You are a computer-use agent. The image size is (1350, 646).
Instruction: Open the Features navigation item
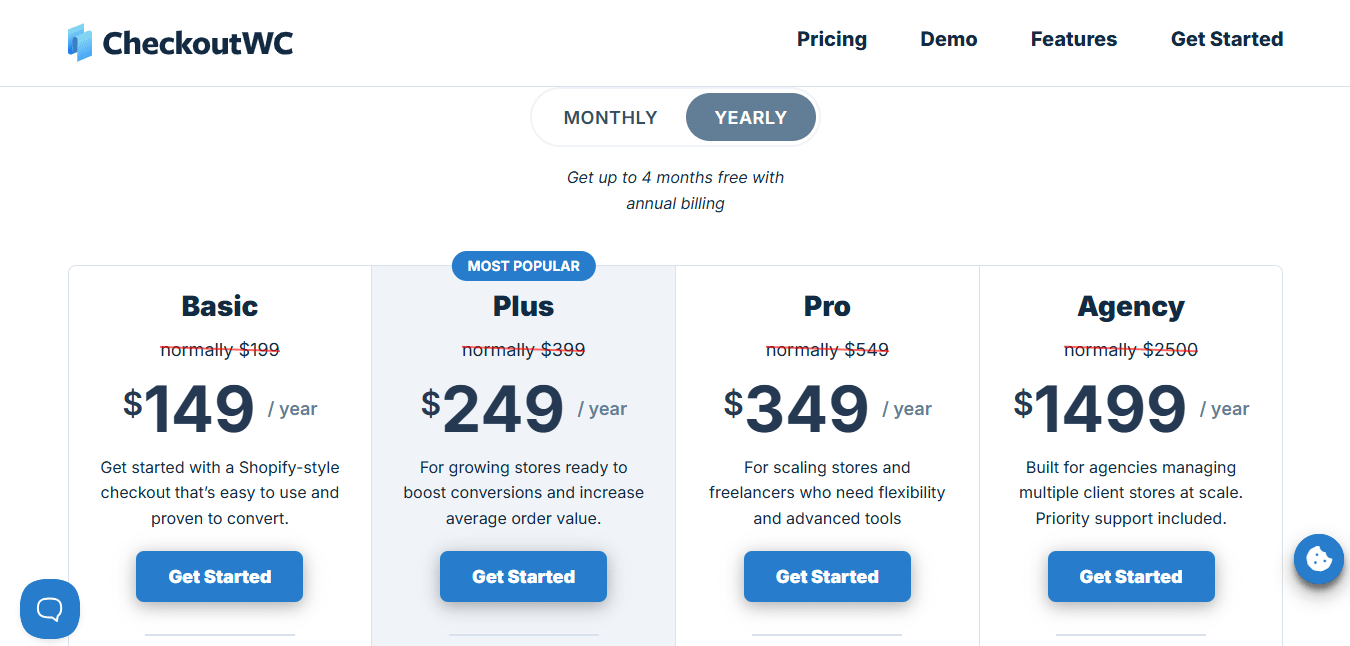(x=1073, y=39)
